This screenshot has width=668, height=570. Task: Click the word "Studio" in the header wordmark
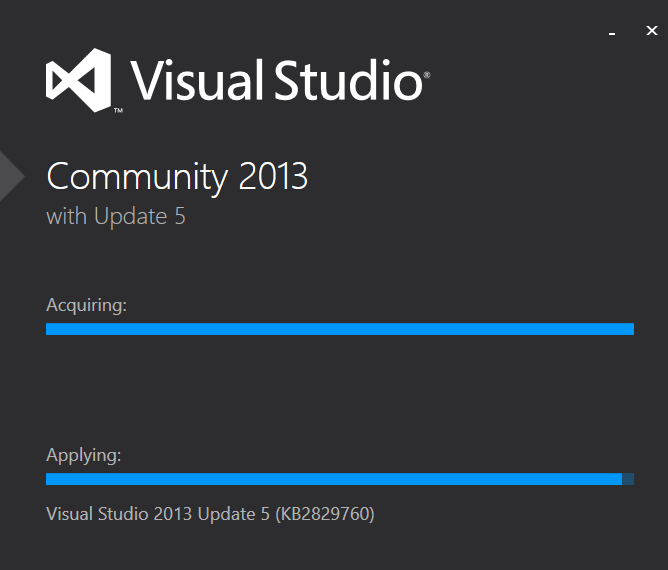tap(348, 80)
